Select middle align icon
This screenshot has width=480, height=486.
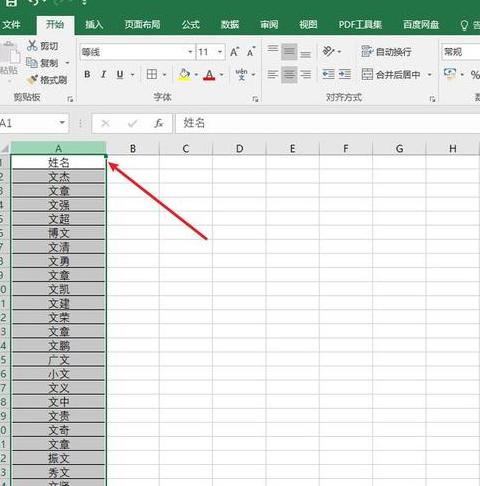pos(289,52)
